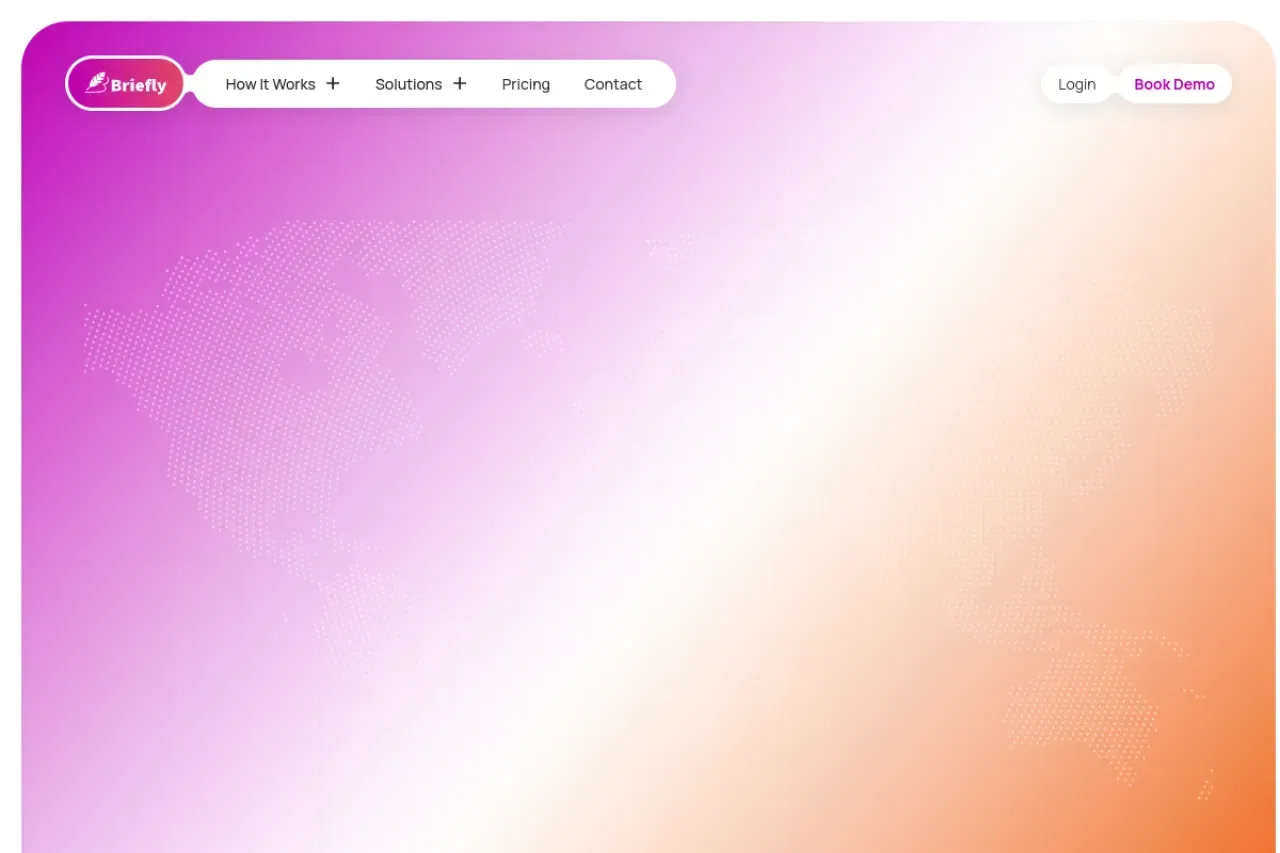This screenshot has height=853, width=1280.
Task: Open the How It Works menu
Action: (x=270, y=84)
